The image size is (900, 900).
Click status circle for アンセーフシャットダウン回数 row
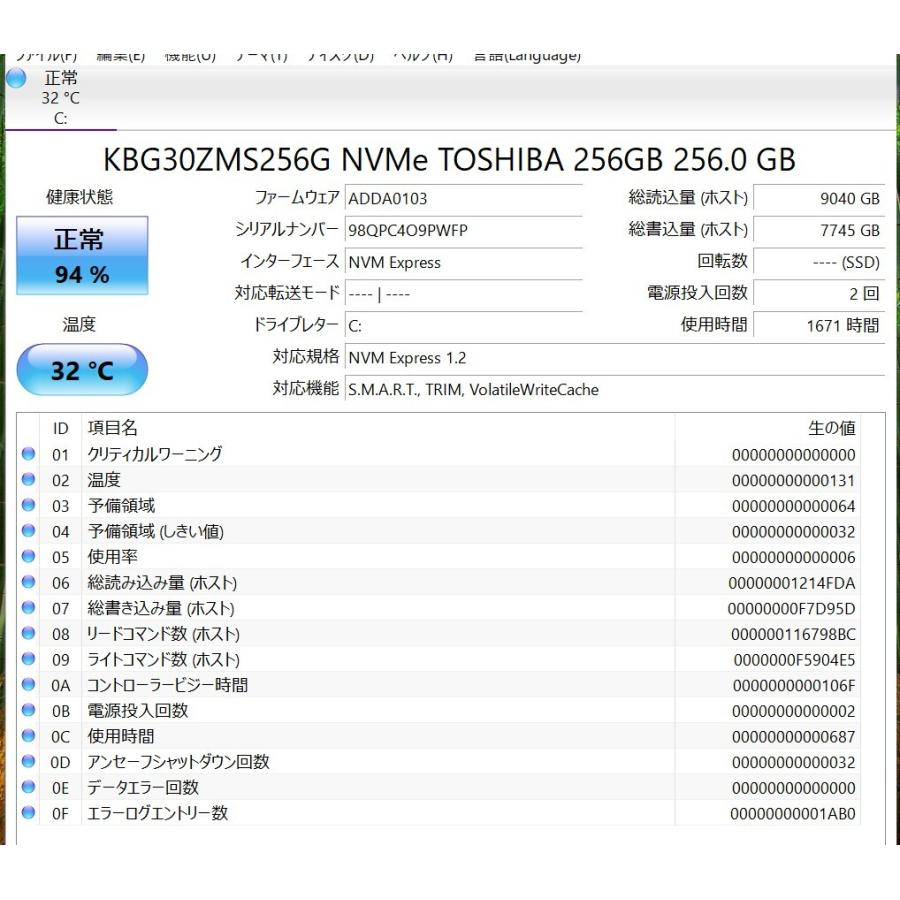[x=28, y=761]
